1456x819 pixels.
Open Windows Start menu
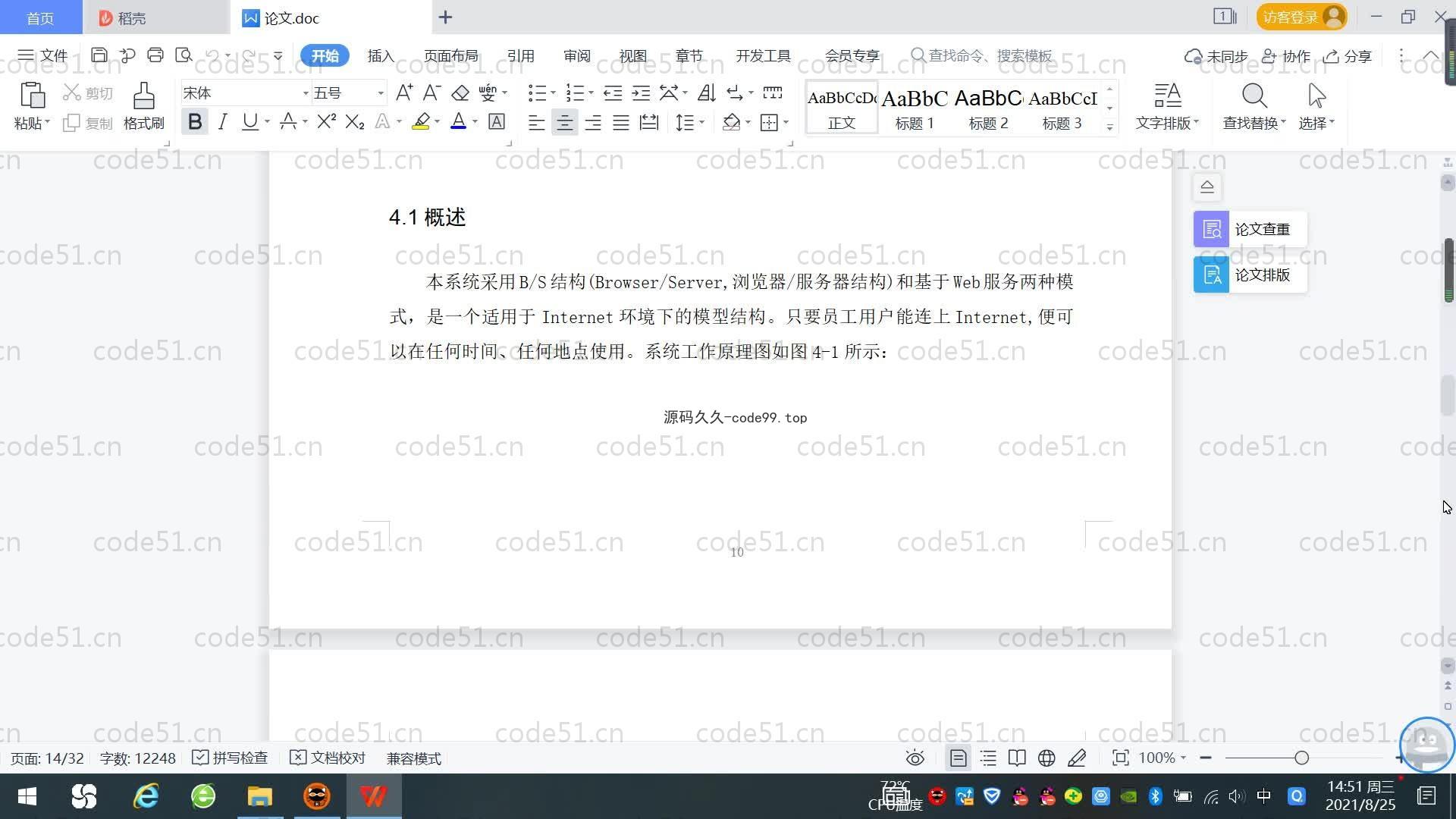click(x=27, y=796)
